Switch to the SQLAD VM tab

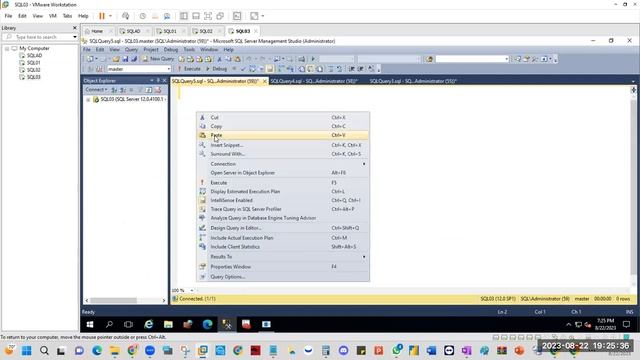[133, 31]
